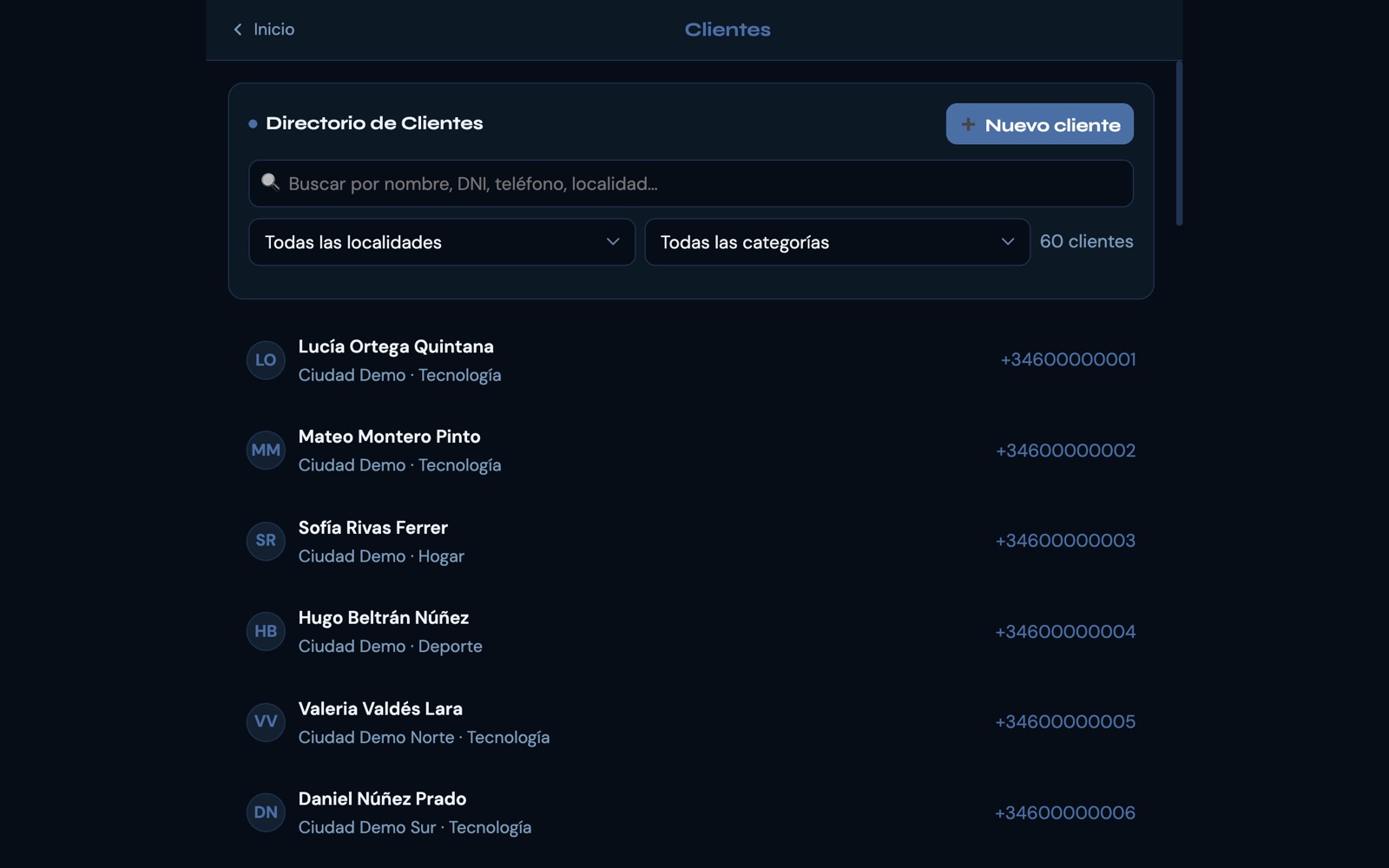The width and height of the screenshot is (1389, 868).
Task: Click the Clientes page title
Action: (x=727, y=30)
